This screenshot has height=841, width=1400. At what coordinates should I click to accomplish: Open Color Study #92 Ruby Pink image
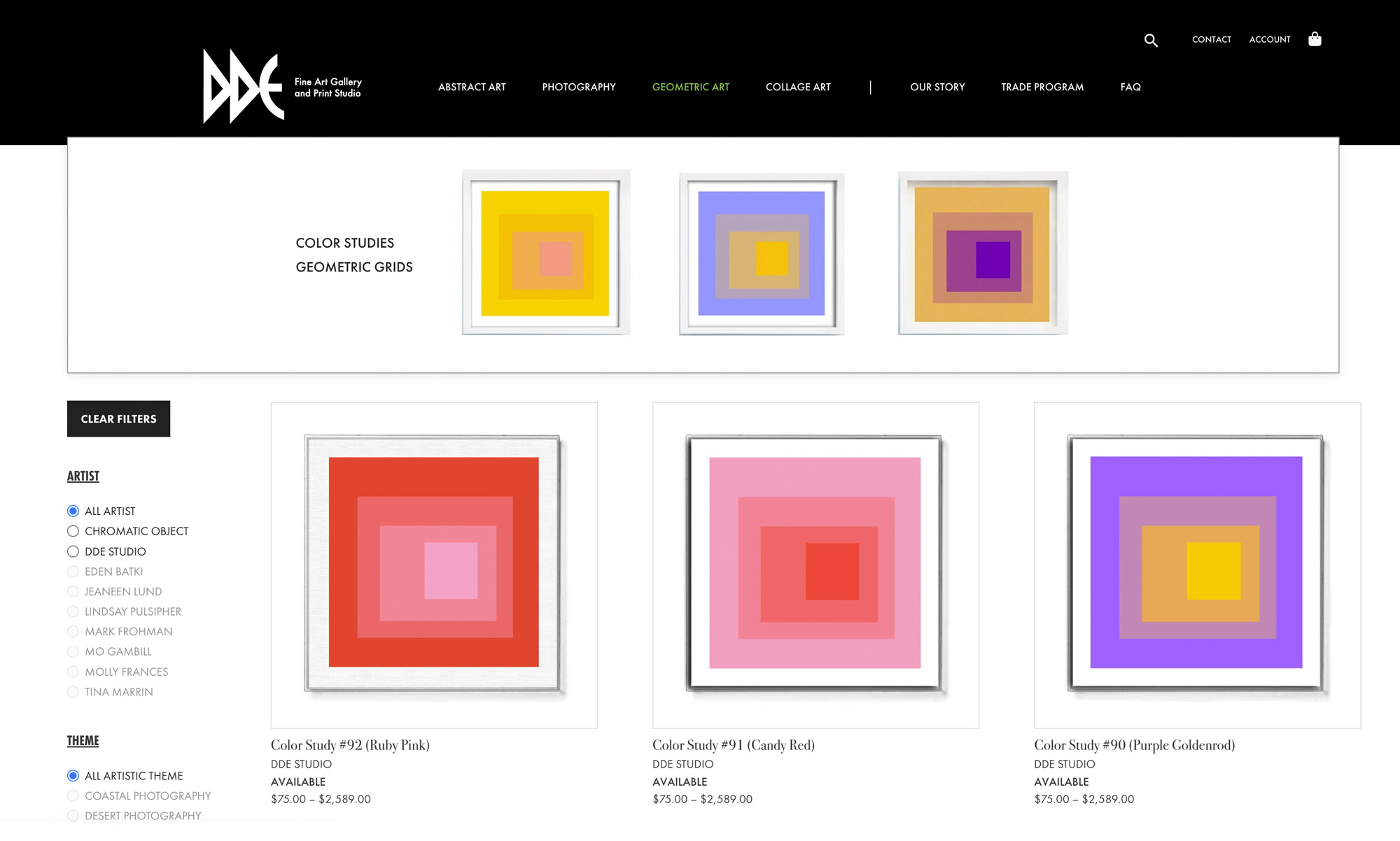click(x=434, y=564)
